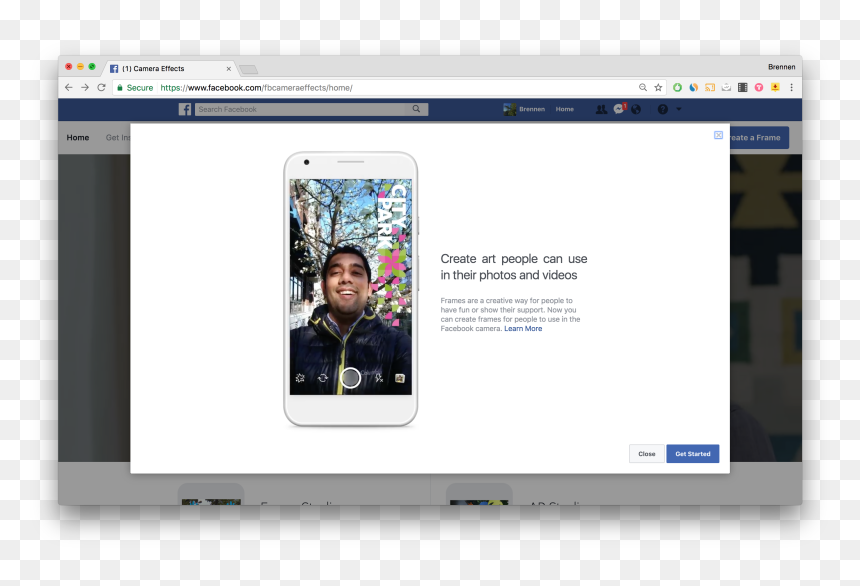Click the browser address bar URL

256,88
